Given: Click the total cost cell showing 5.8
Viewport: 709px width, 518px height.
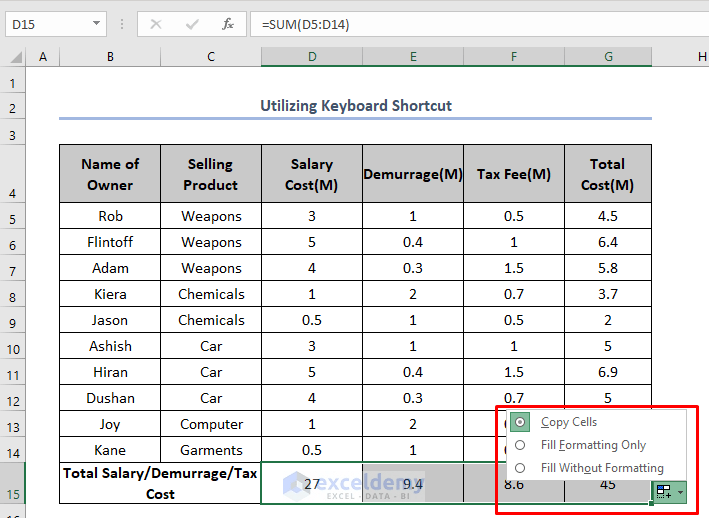Looking at the screenshot, I should point(608,268).
